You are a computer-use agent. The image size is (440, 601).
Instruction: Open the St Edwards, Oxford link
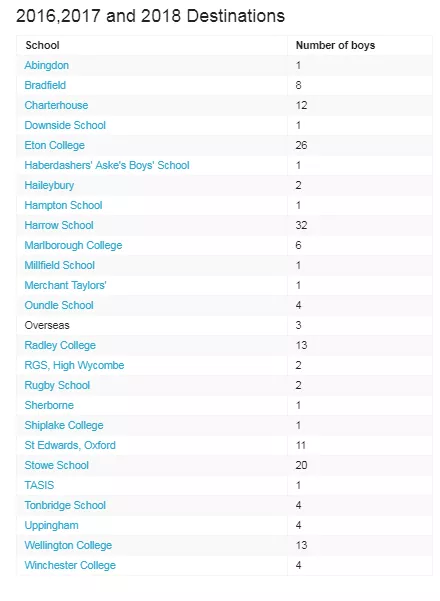70,445
